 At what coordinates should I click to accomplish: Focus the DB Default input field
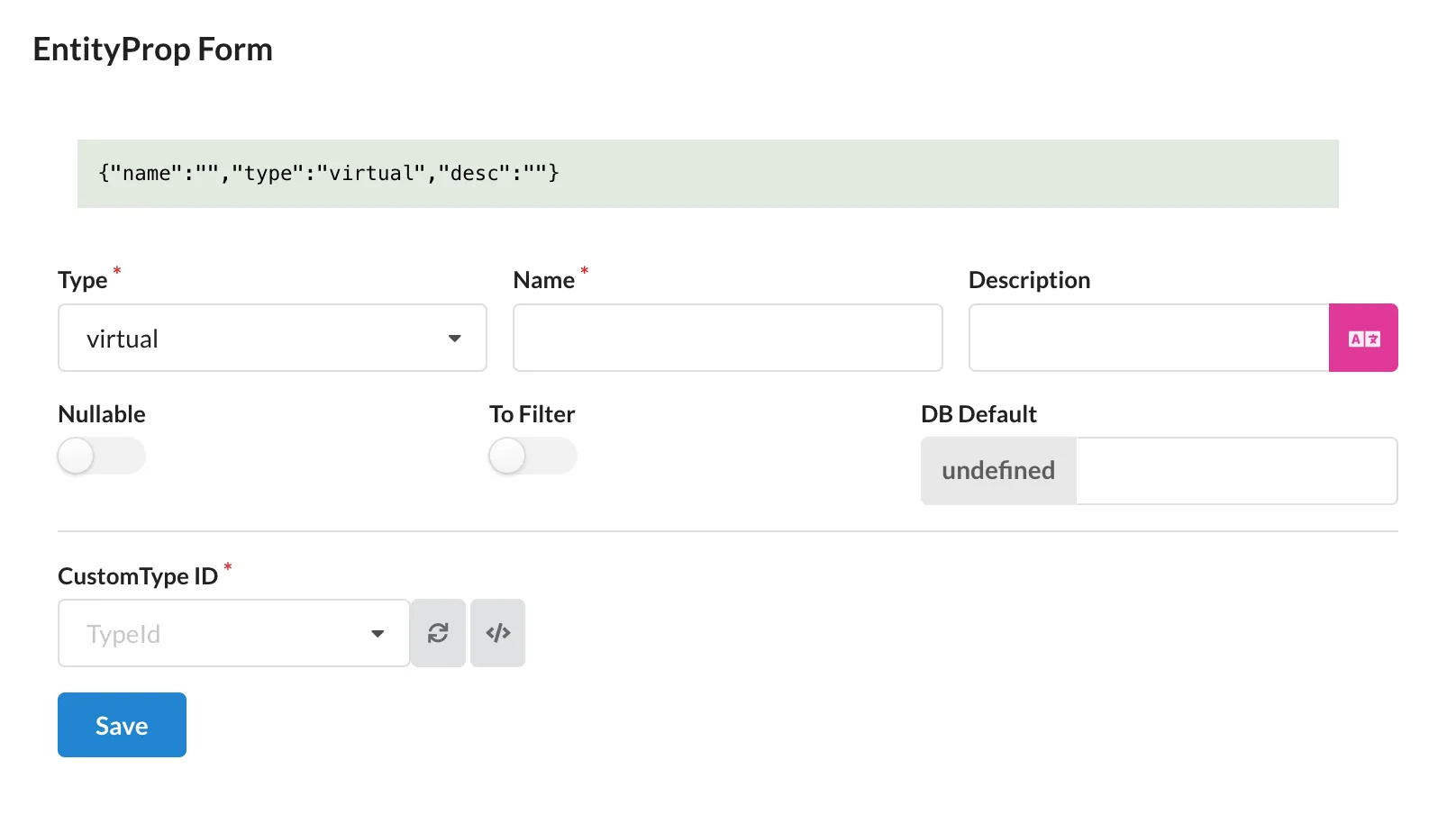1236,471
